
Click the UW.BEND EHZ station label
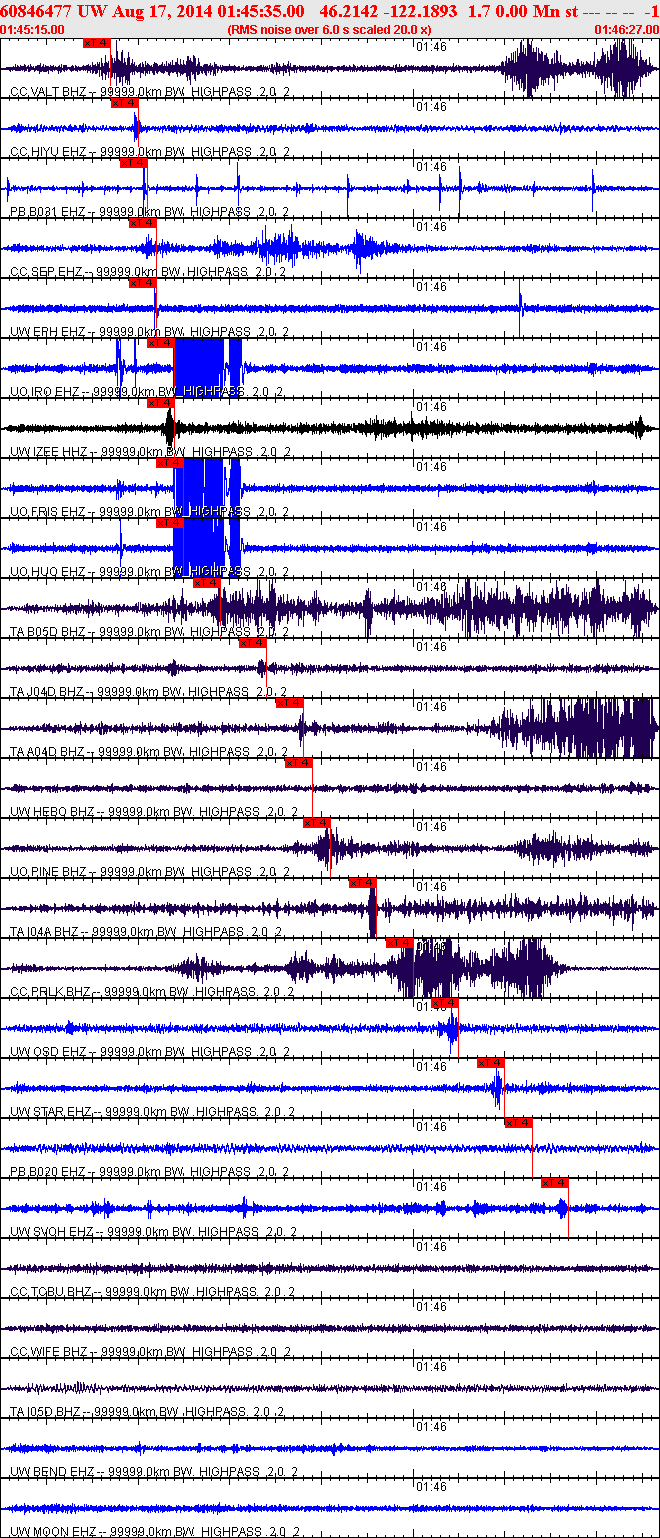point(52,1472)
